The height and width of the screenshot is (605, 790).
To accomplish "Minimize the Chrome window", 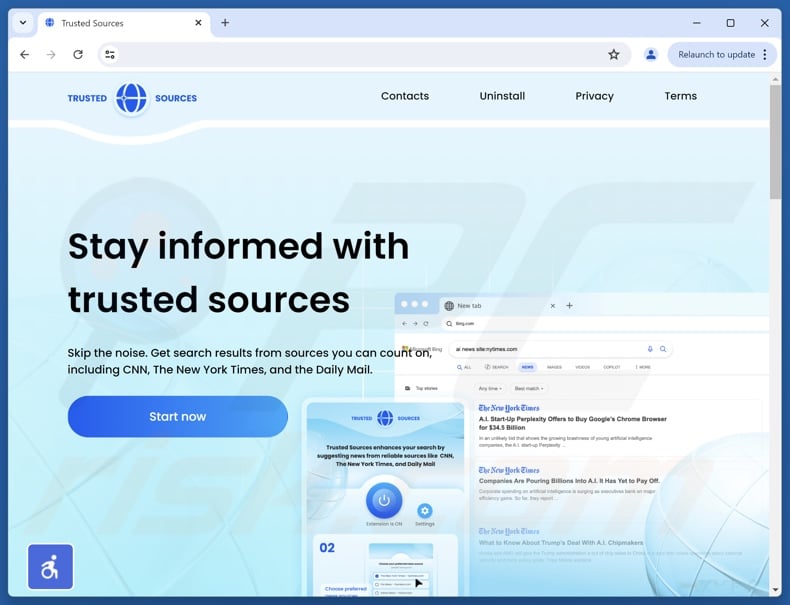I will tap(697, 23).
